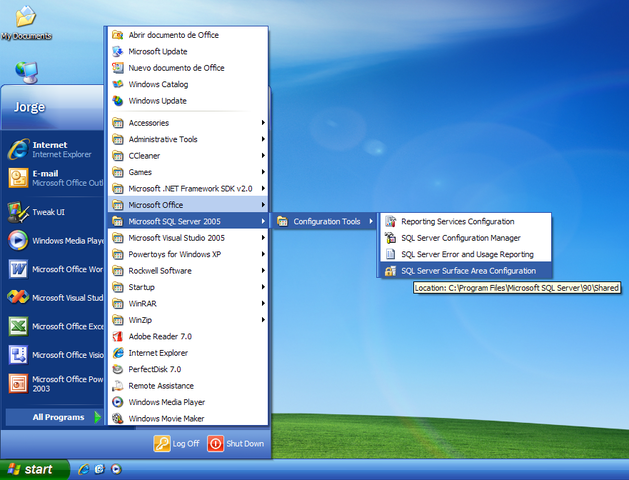Launch PerfectDisk 7.0 from programs list

click(188, 369)
